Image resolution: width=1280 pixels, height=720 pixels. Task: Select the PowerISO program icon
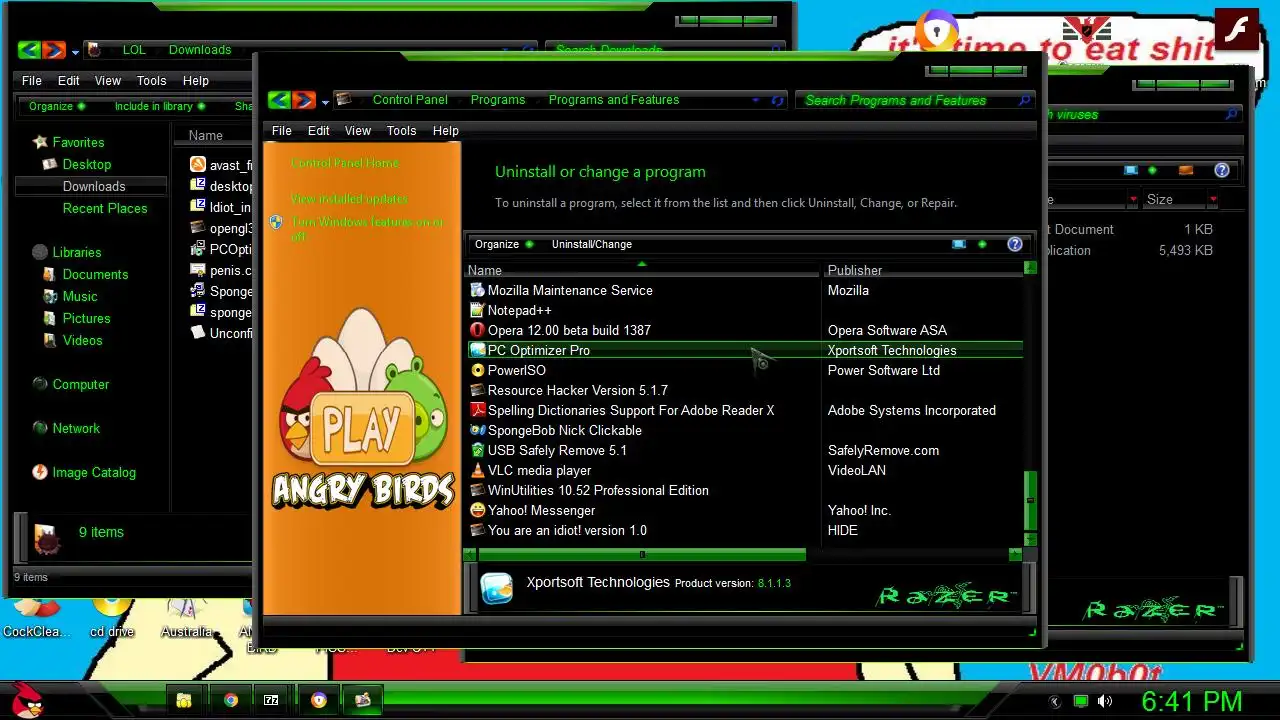pyautogui.click(x=478, y=370)
